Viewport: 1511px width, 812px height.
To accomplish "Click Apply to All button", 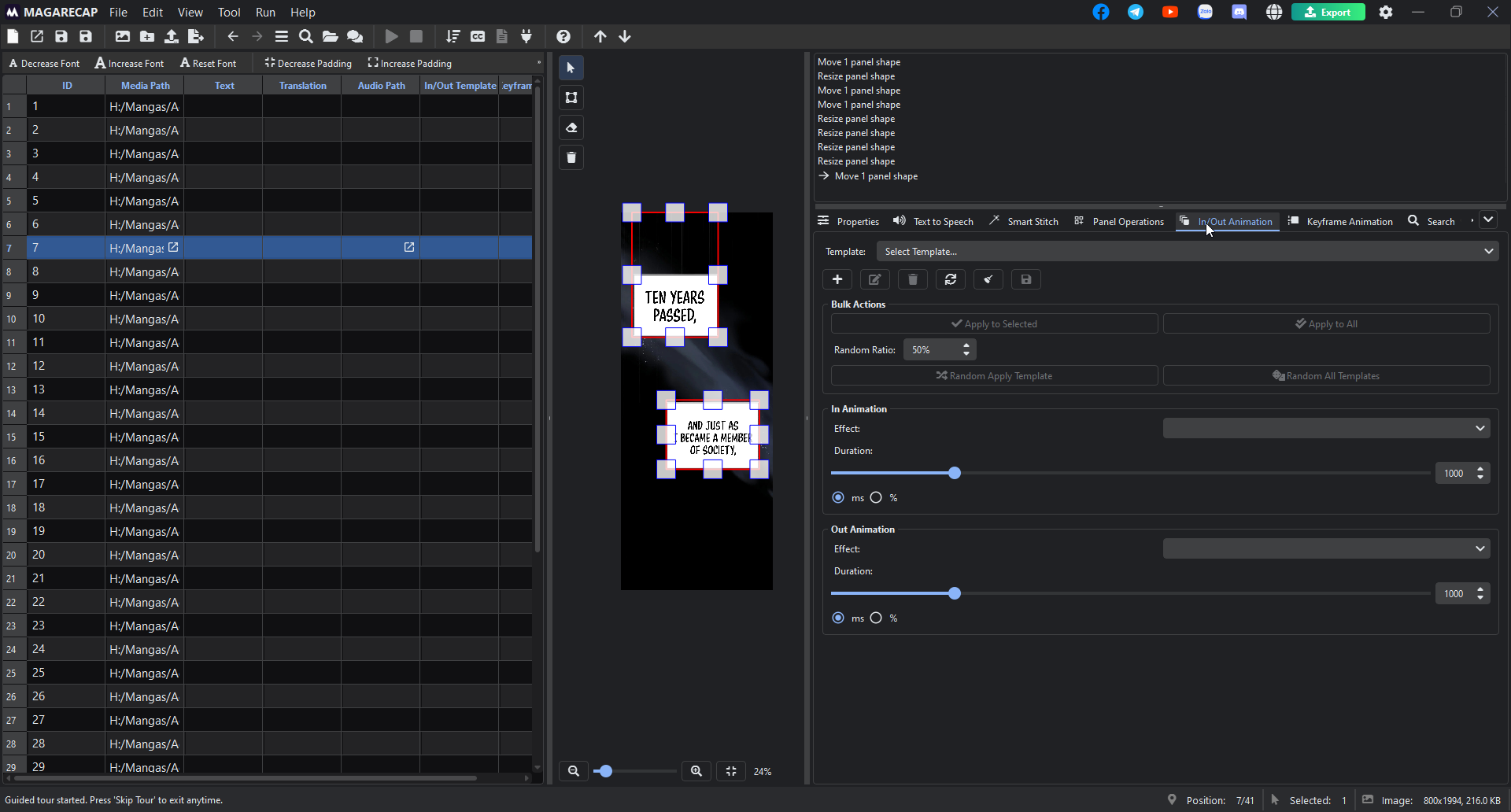I will coord(1326,323).
